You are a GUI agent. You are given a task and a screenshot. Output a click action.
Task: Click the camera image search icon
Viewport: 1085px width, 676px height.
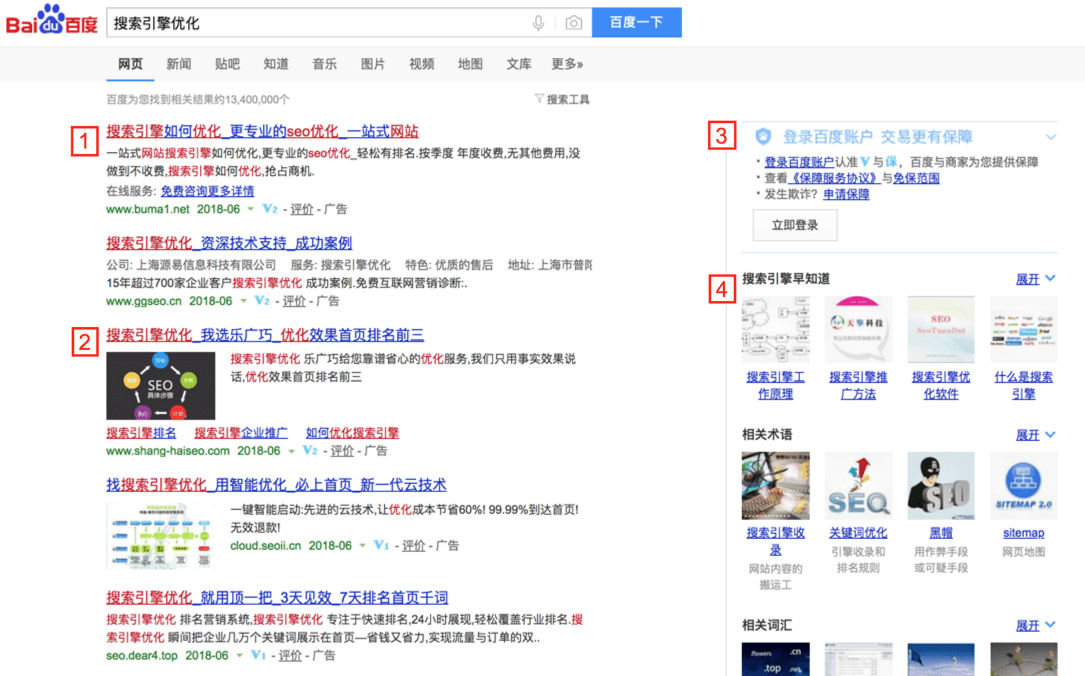573,23
